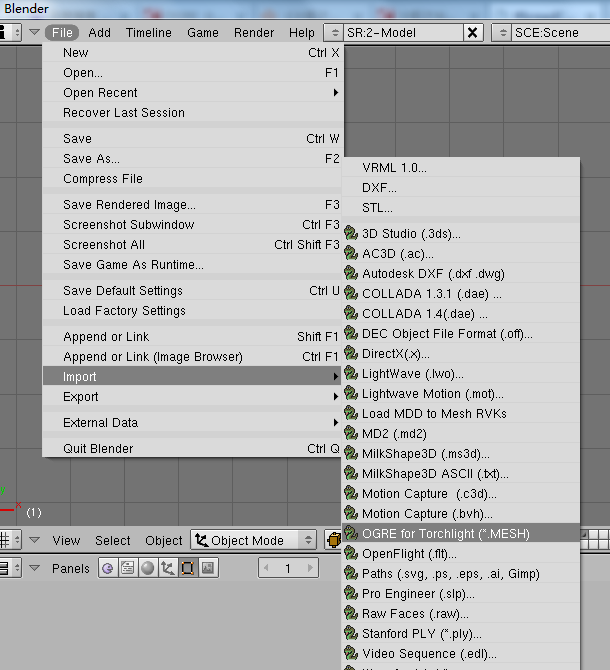Viewport: 610px width, 670px height.
Task: Open the Object context axes icon
Action: [168, 568]
